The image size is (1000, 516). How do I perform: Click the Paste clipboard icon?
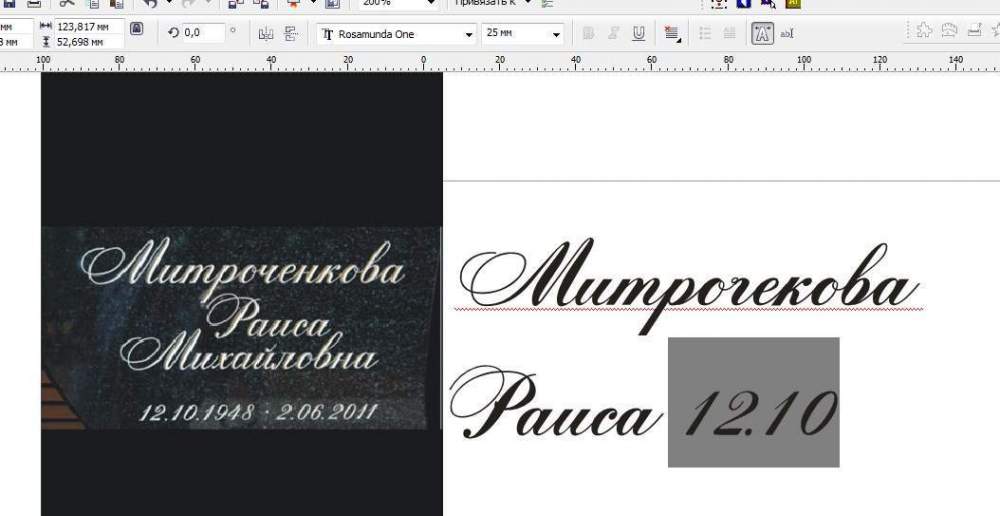tap(116, 3)
